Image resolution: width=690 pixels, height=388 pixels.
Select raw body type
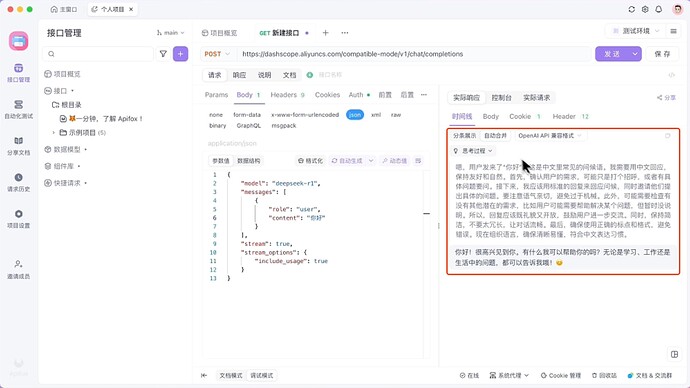396,114
